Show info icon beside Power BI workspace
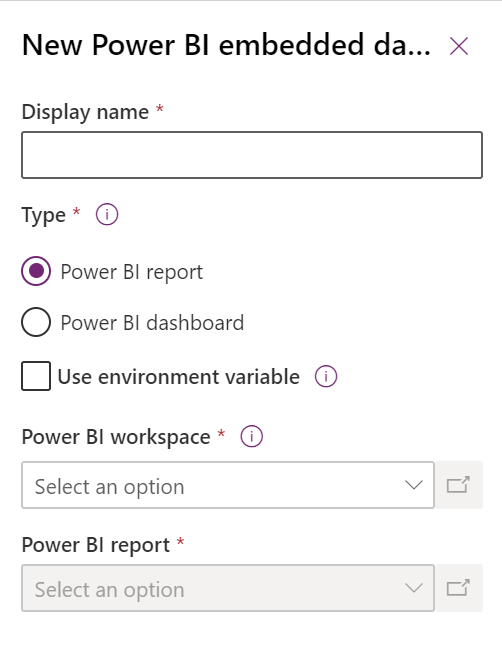502x656 pixels. [251, 436]
